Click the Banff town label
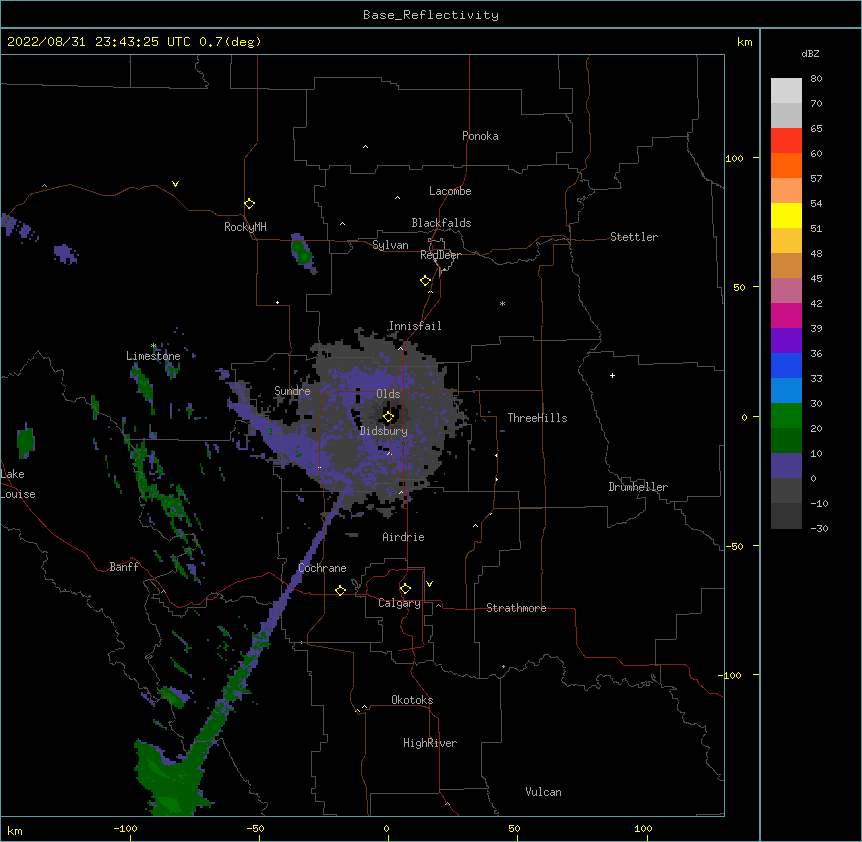The width and height of the screenshot is (862, 842). pos(124,567)
